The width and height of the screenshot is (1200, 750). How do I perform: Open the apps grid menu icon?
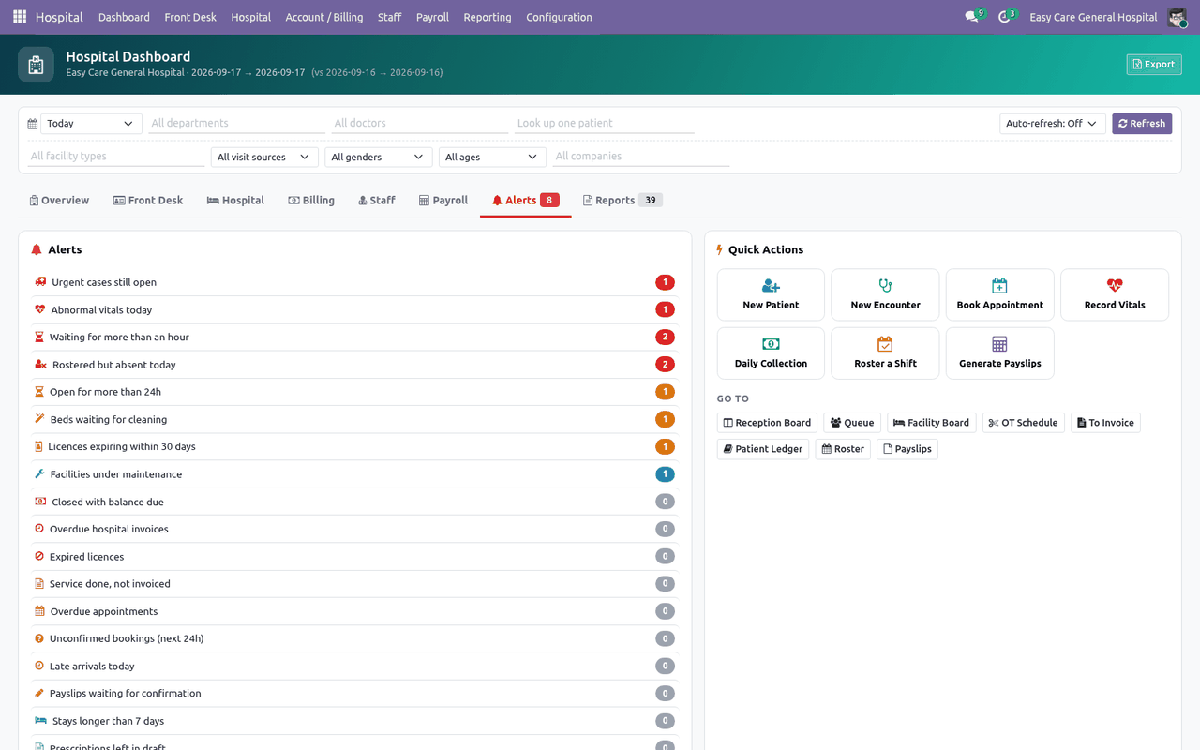19,17
